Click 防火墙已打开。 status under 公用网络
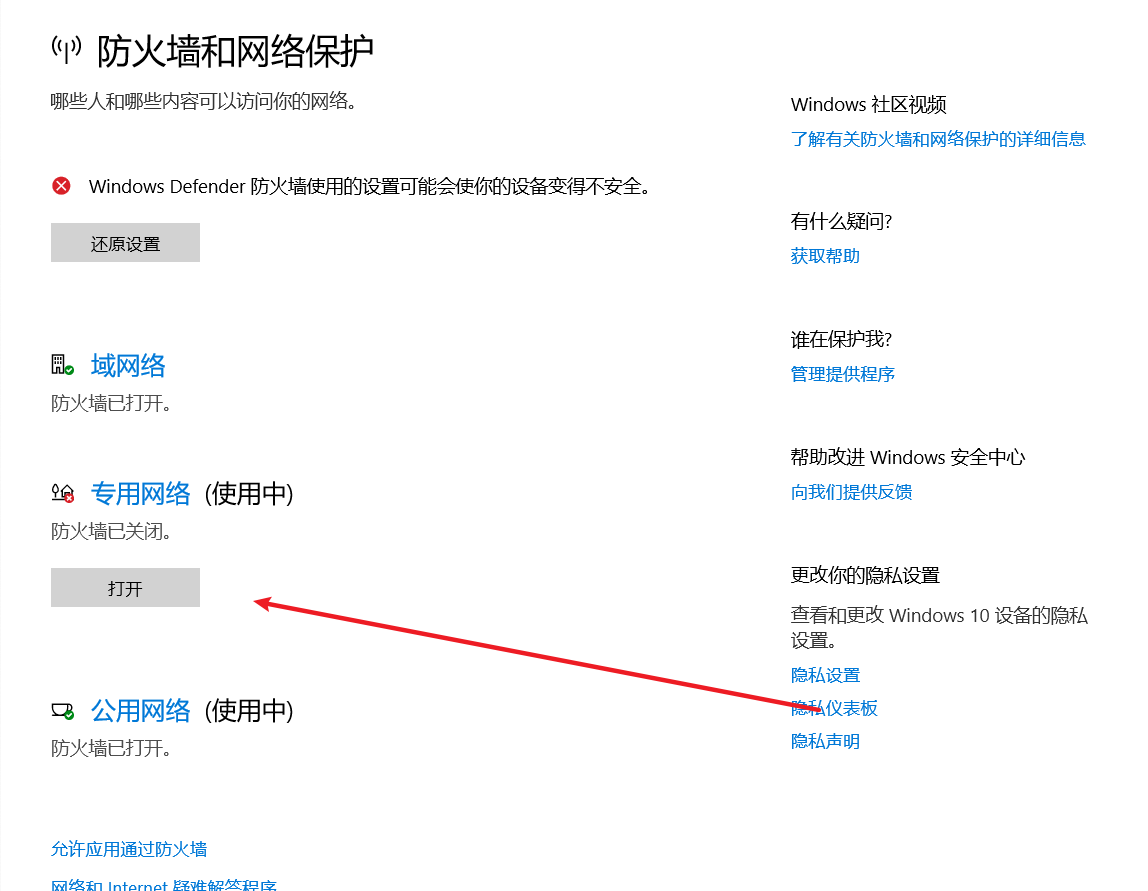 point(111,748)
